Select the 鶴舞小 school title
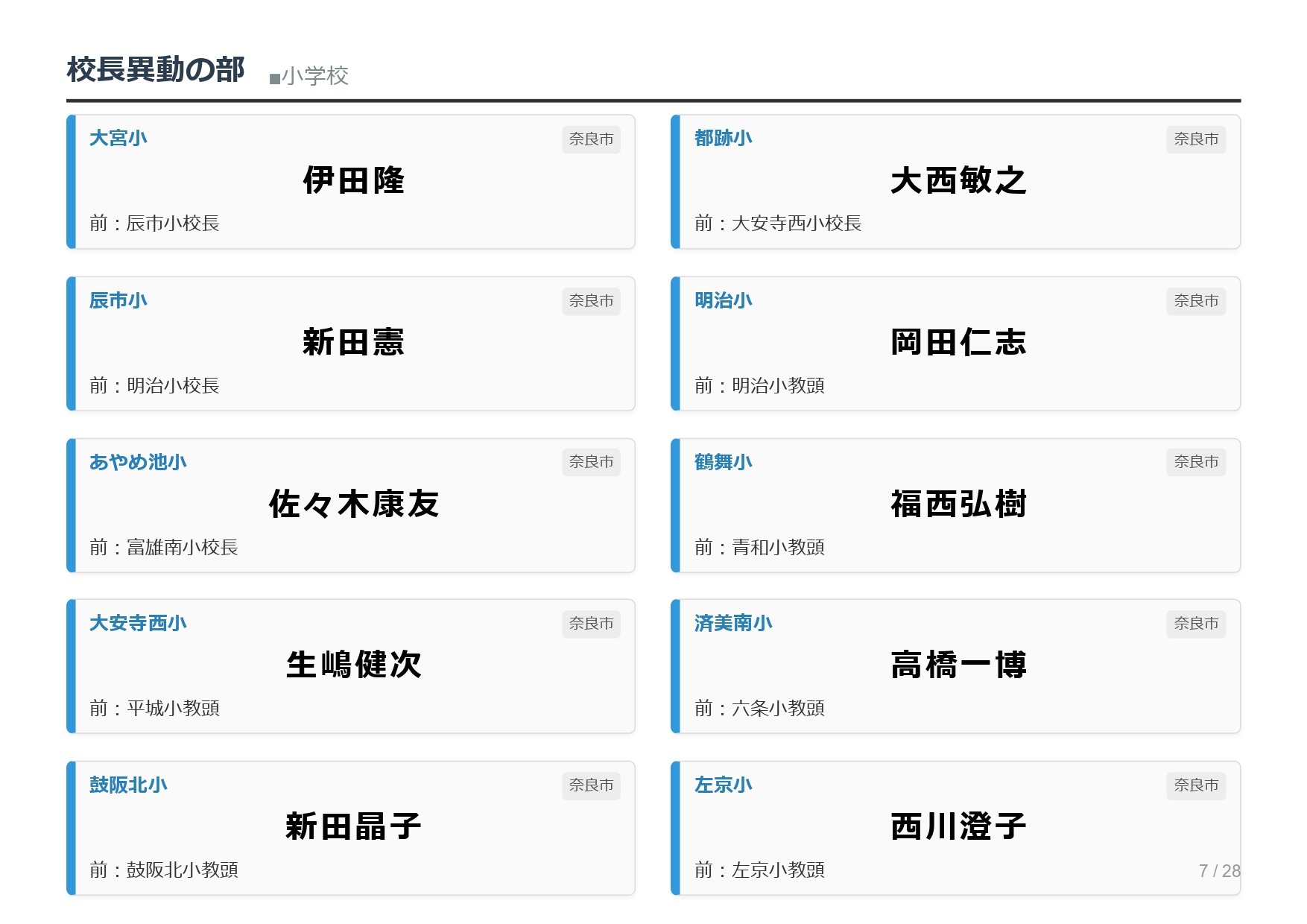 coord(723,462)
